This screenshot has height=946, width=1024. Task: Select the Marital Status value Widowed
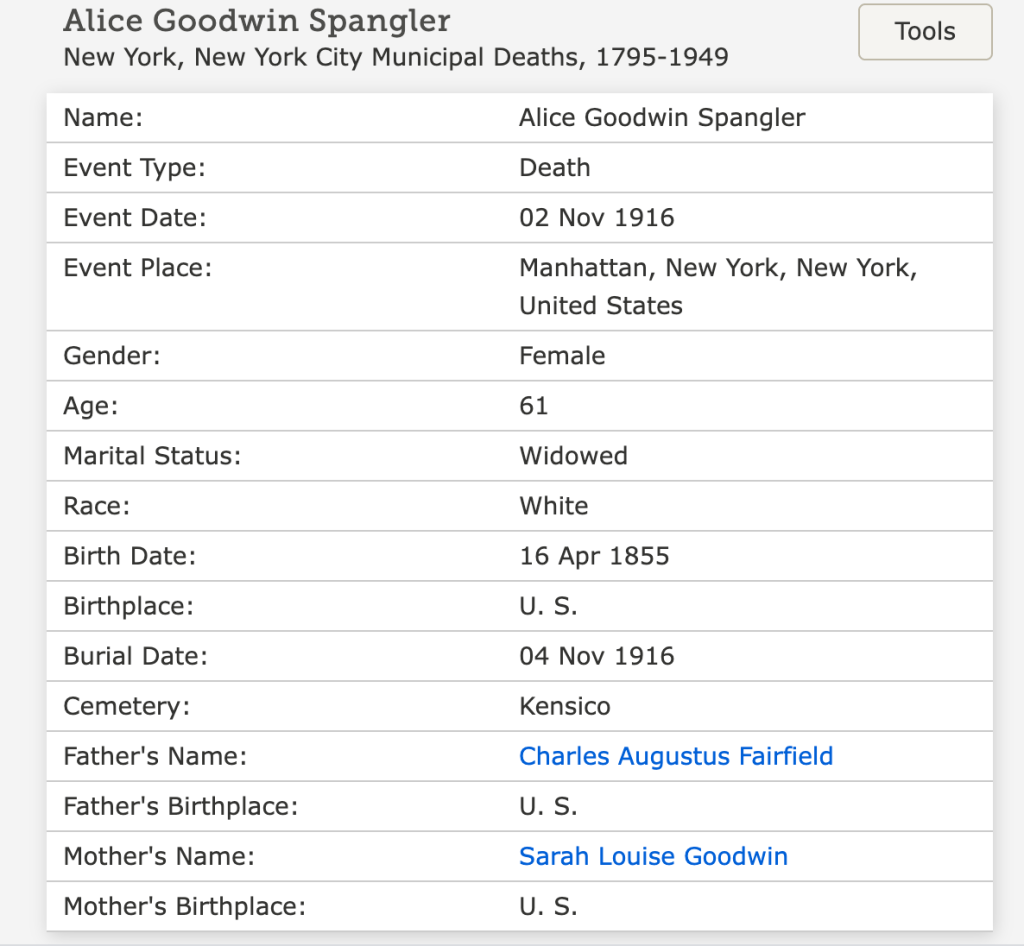[573, 456]
